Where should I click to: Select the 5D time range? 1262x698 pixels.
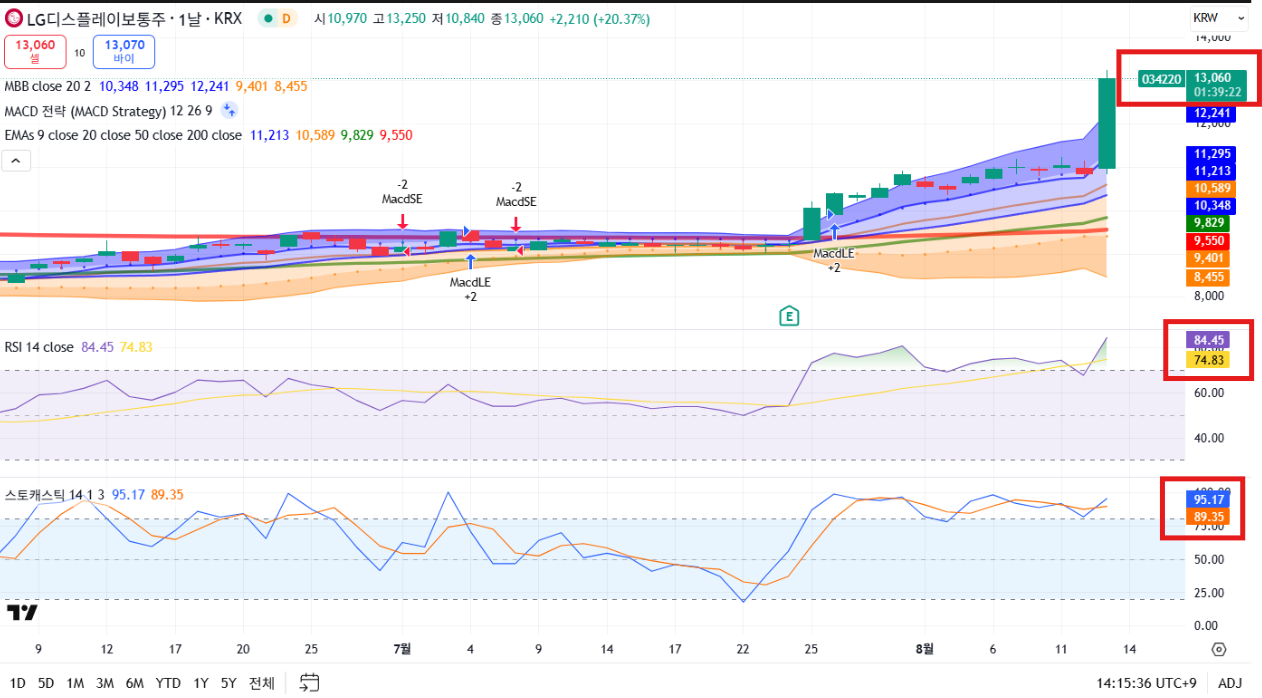pos(46,683)
